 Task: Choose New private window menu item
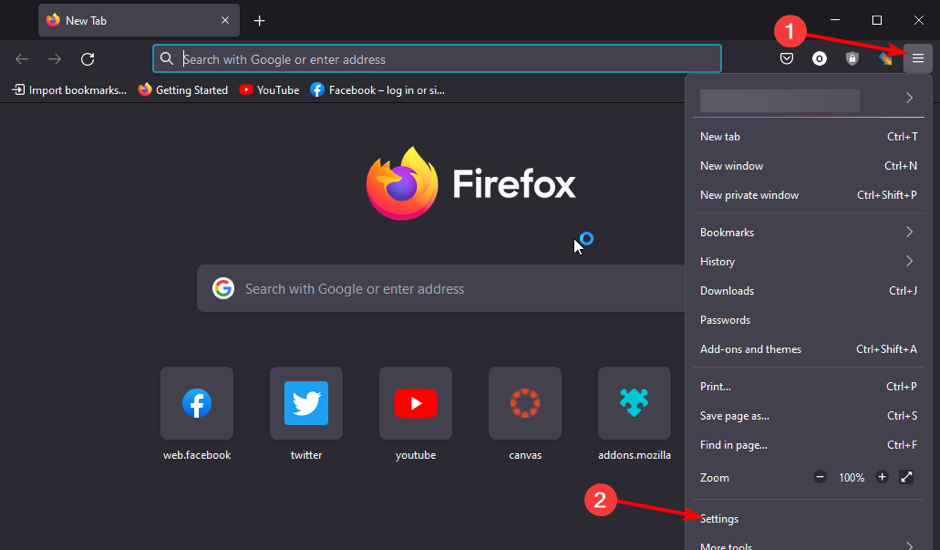coord(750,195)
